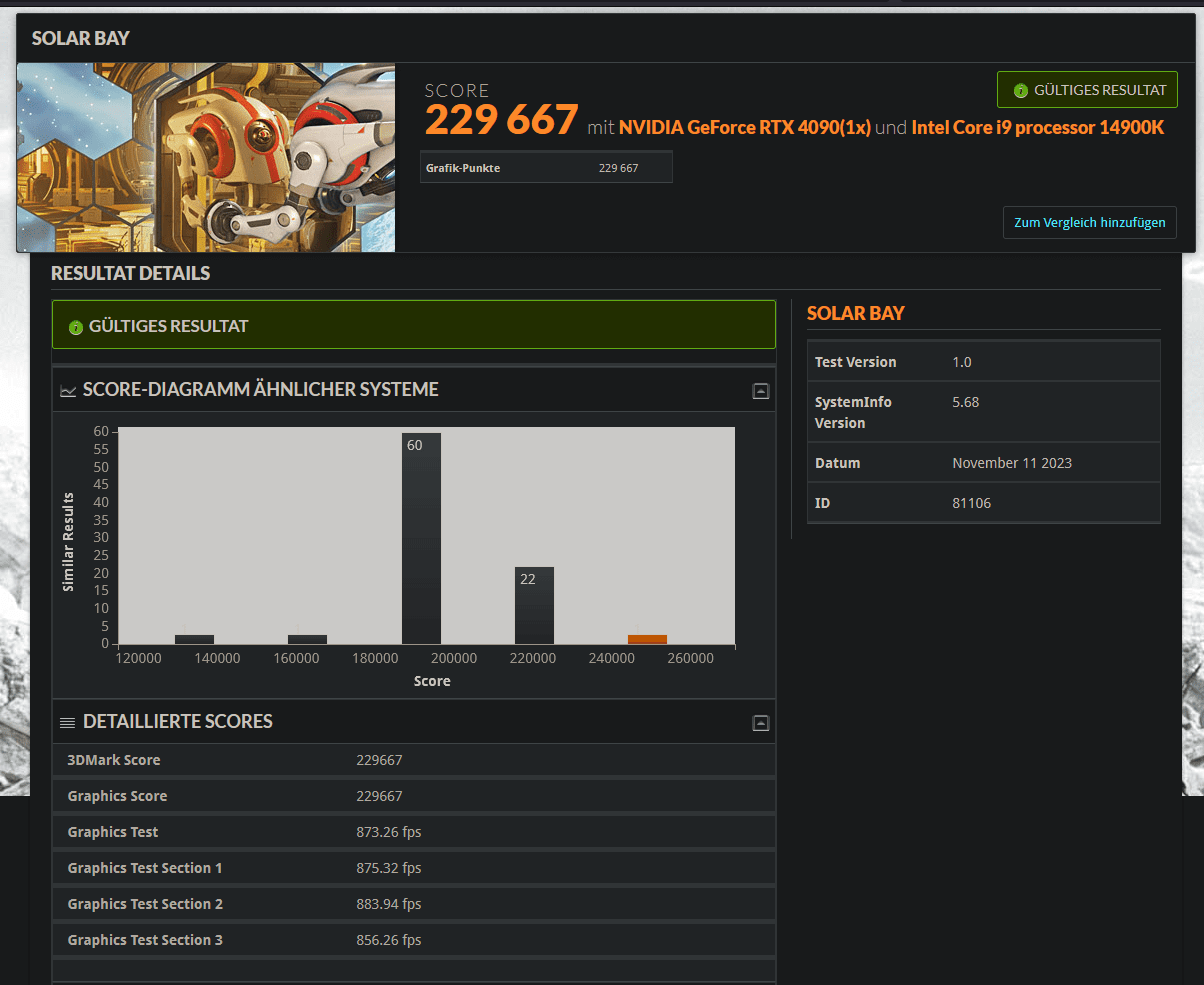This screenshot has height=985, width=1204.
Task: Click the Solar Bay benchmark thumbnail image
Action: tap(206, 157)
